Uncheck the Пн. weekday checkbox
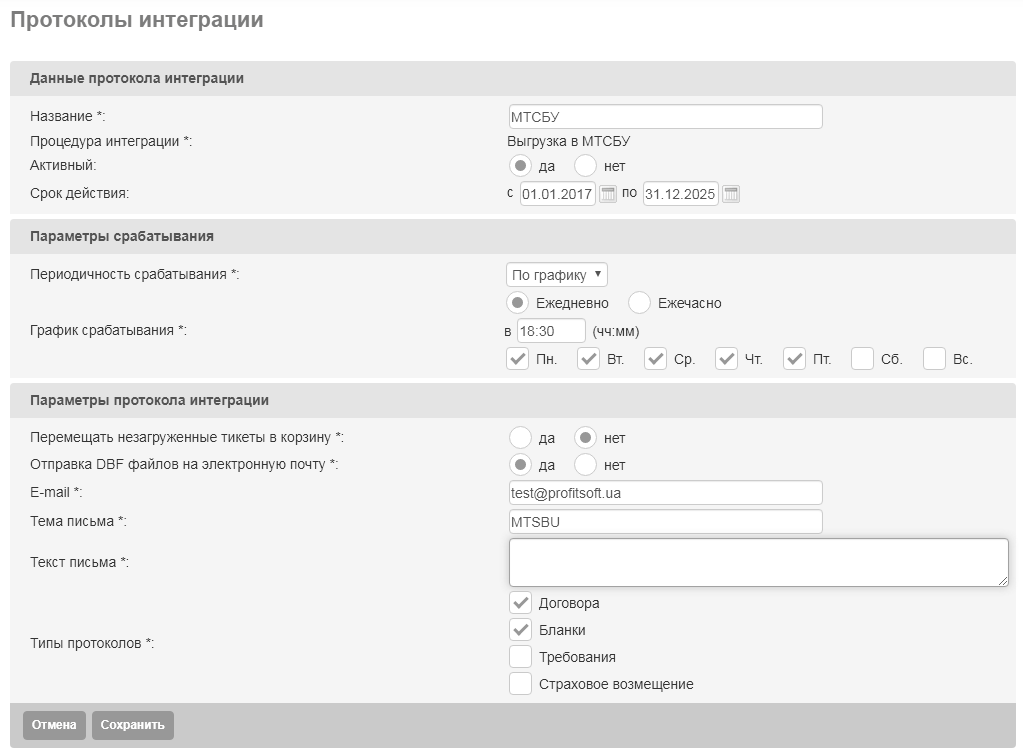The height and width of the screenshot is (755, 1023). coord(517,359)
